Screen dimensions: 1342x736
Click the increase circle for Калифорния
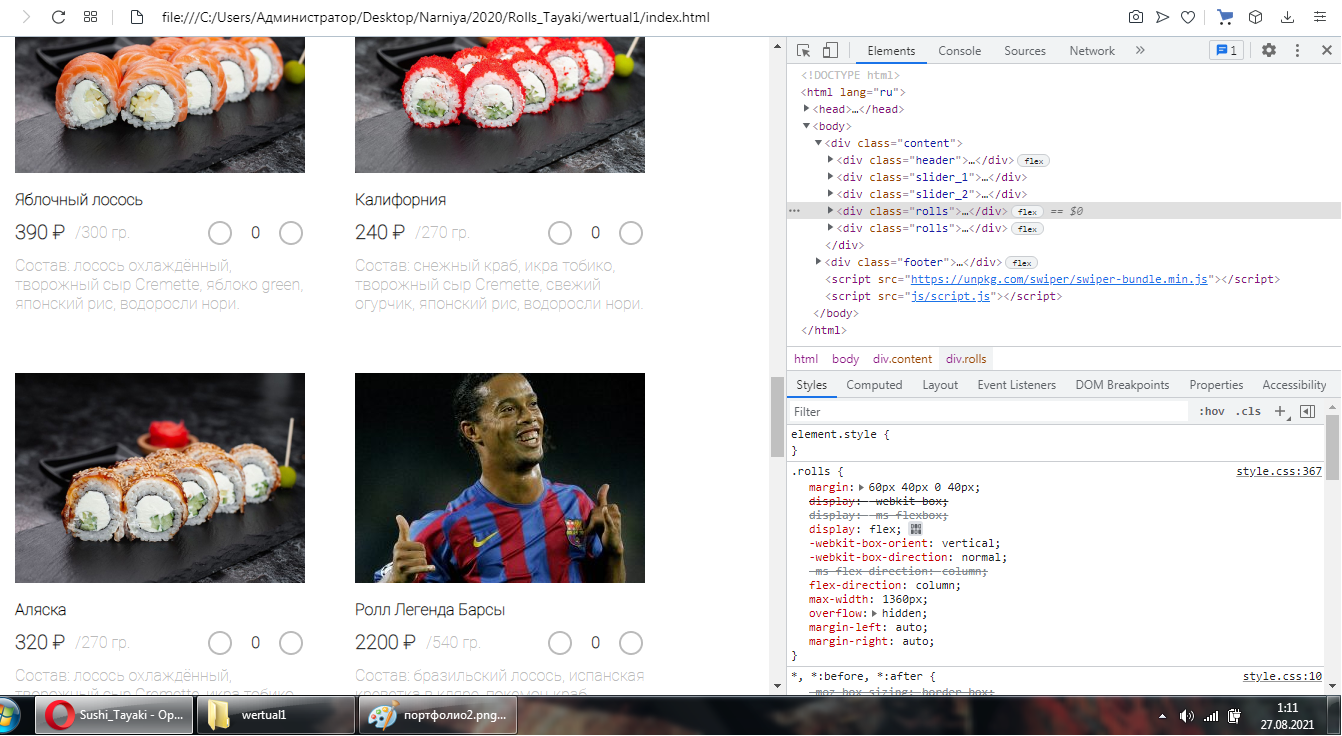pyautogui.click(x=631, y=233)
